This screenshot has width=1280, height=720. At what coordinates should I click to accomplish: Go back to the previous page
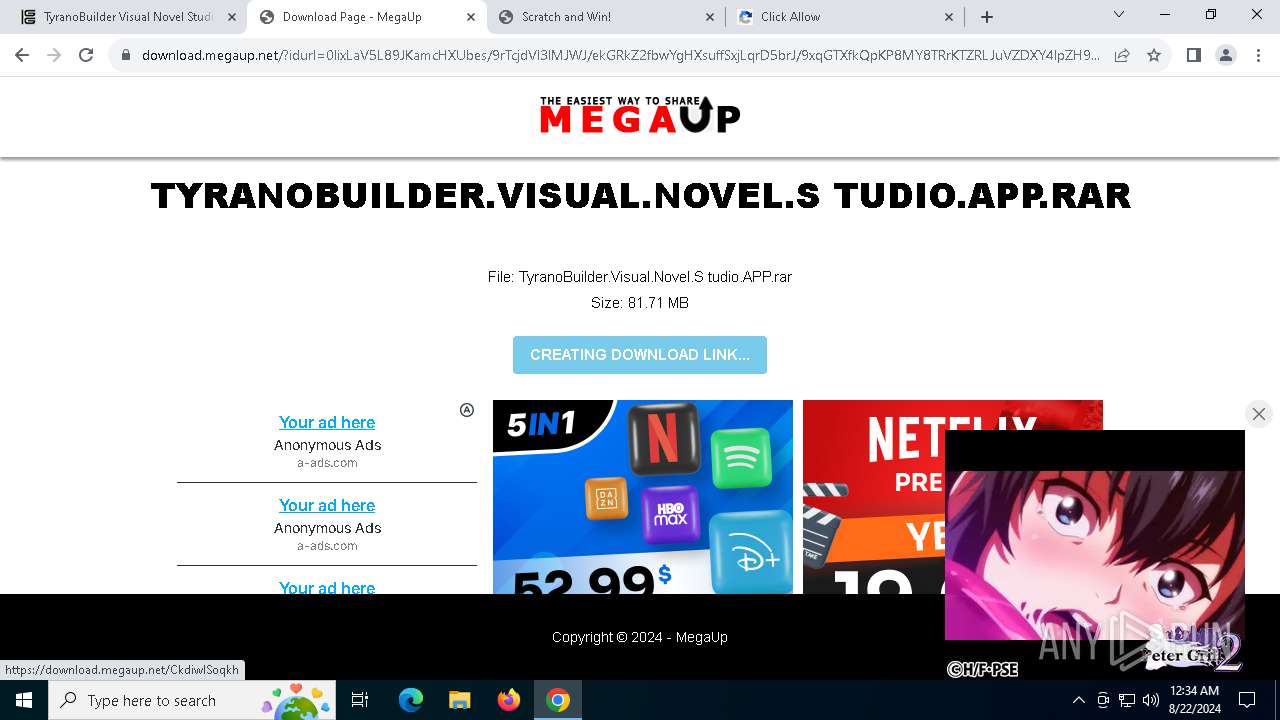pyautogui.click(x=22, y=56)
